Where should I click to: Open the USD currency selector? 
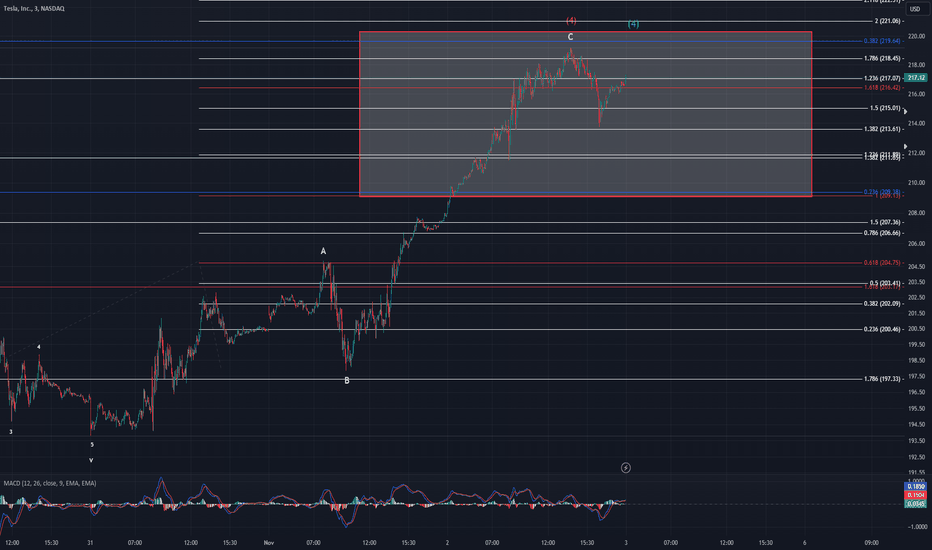click(915, 9)
